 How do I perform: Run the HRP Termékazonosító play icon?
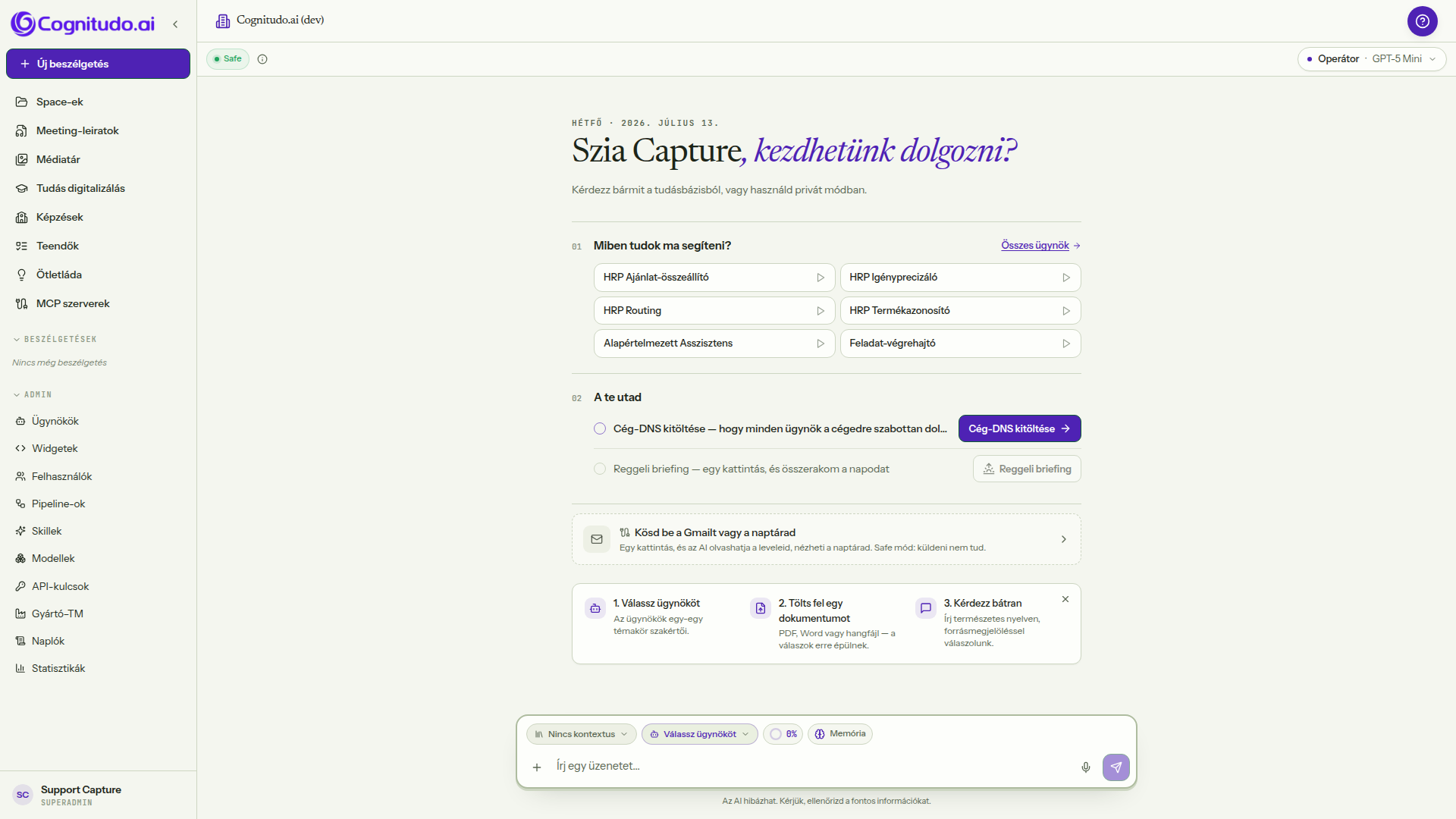point(1065,311)
